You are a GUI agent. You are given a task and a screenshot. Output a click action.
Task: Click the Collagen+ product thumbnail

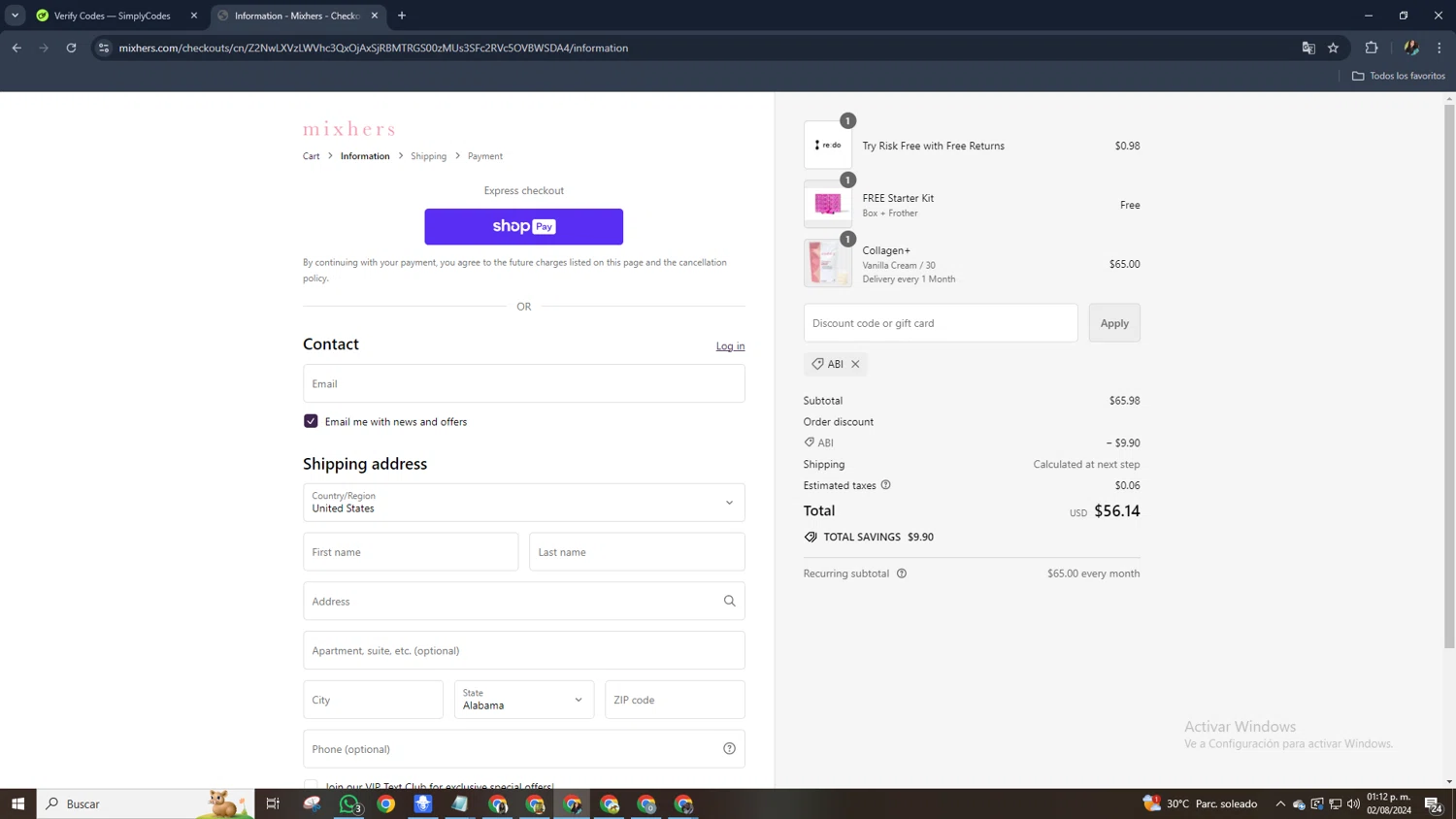(x=828, y=264)
